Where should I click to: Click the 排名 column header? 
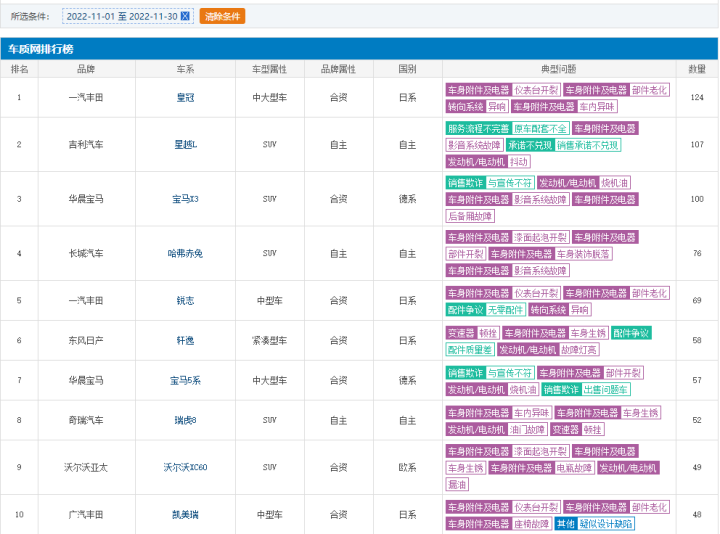pyautogui.click(x=19, y=69)
